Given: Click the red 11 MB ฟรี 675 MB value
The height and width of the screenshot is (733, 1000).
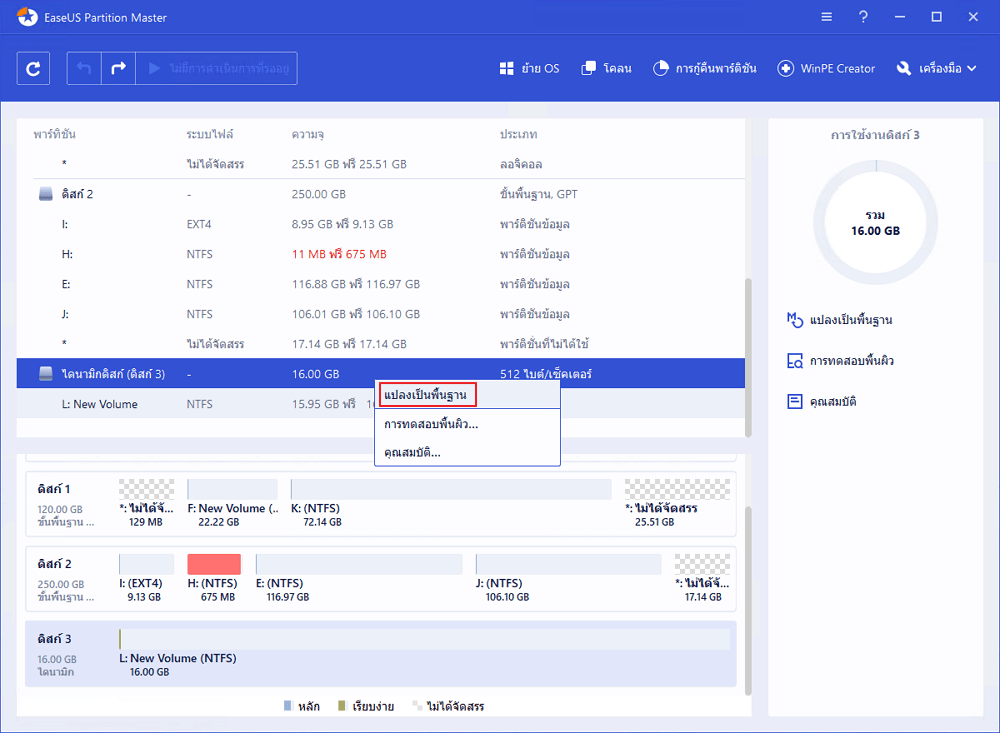Looking at the screenshot, I should coord(339,254).
